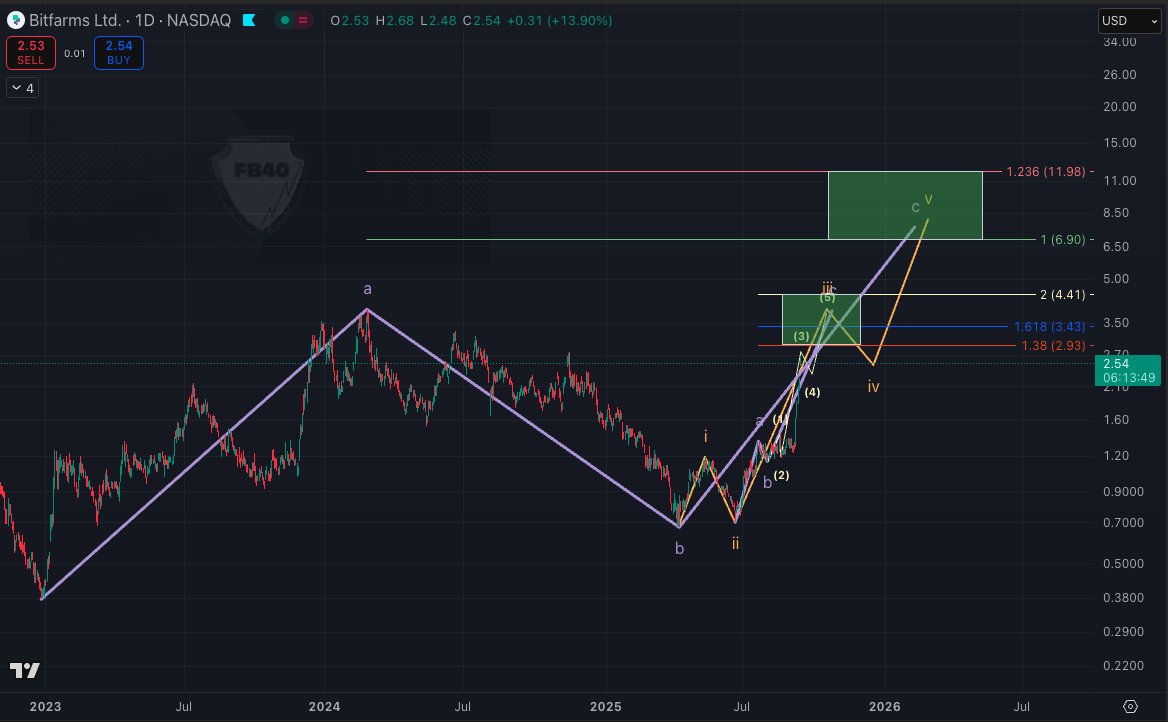Click the 2024 label on time axis
The image size is (1168, 722).
click(x=324, y=706)
